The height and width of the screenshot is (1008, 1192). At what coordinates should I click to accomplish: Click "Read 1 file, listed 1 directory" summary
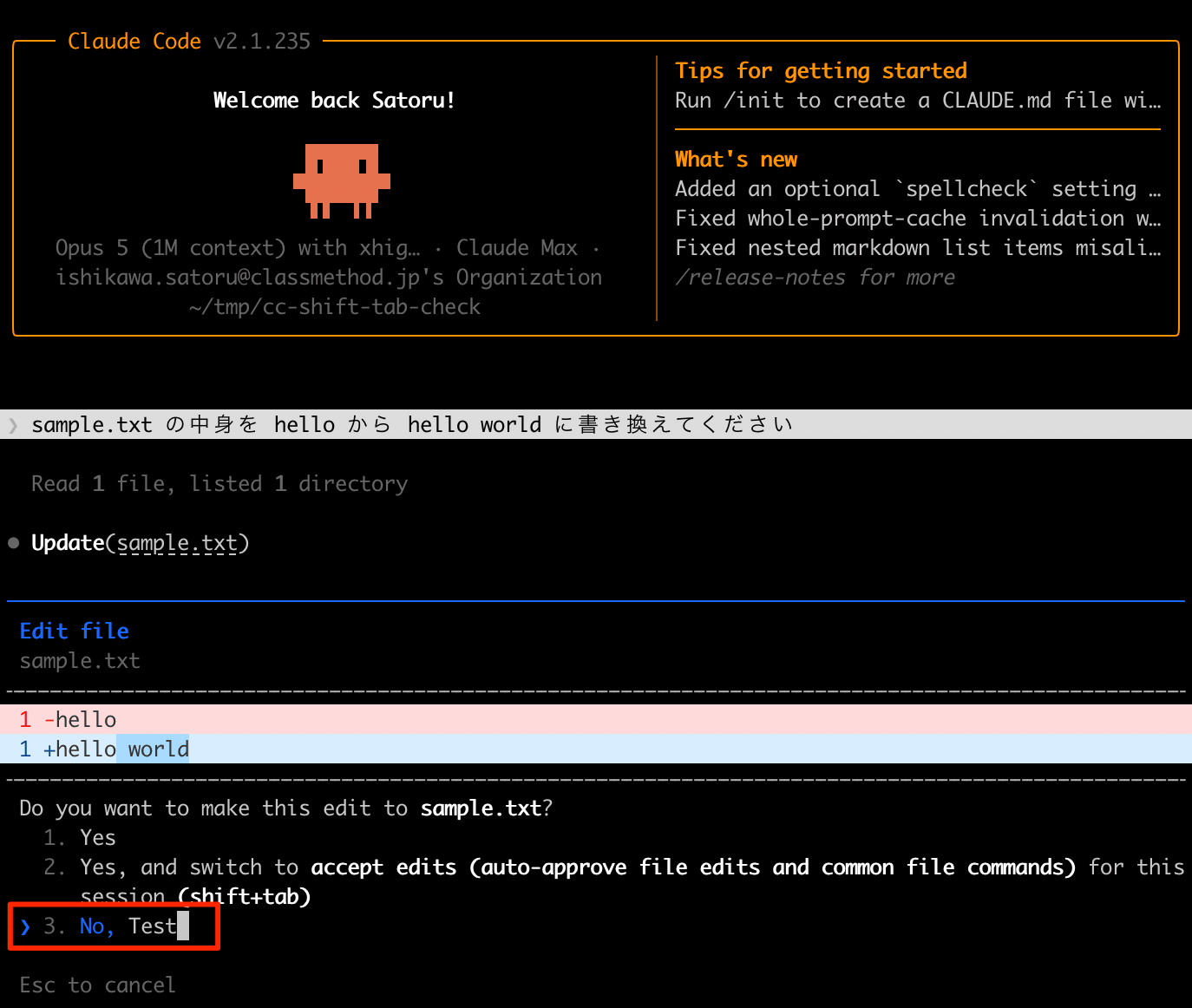(x=219, y=483)
